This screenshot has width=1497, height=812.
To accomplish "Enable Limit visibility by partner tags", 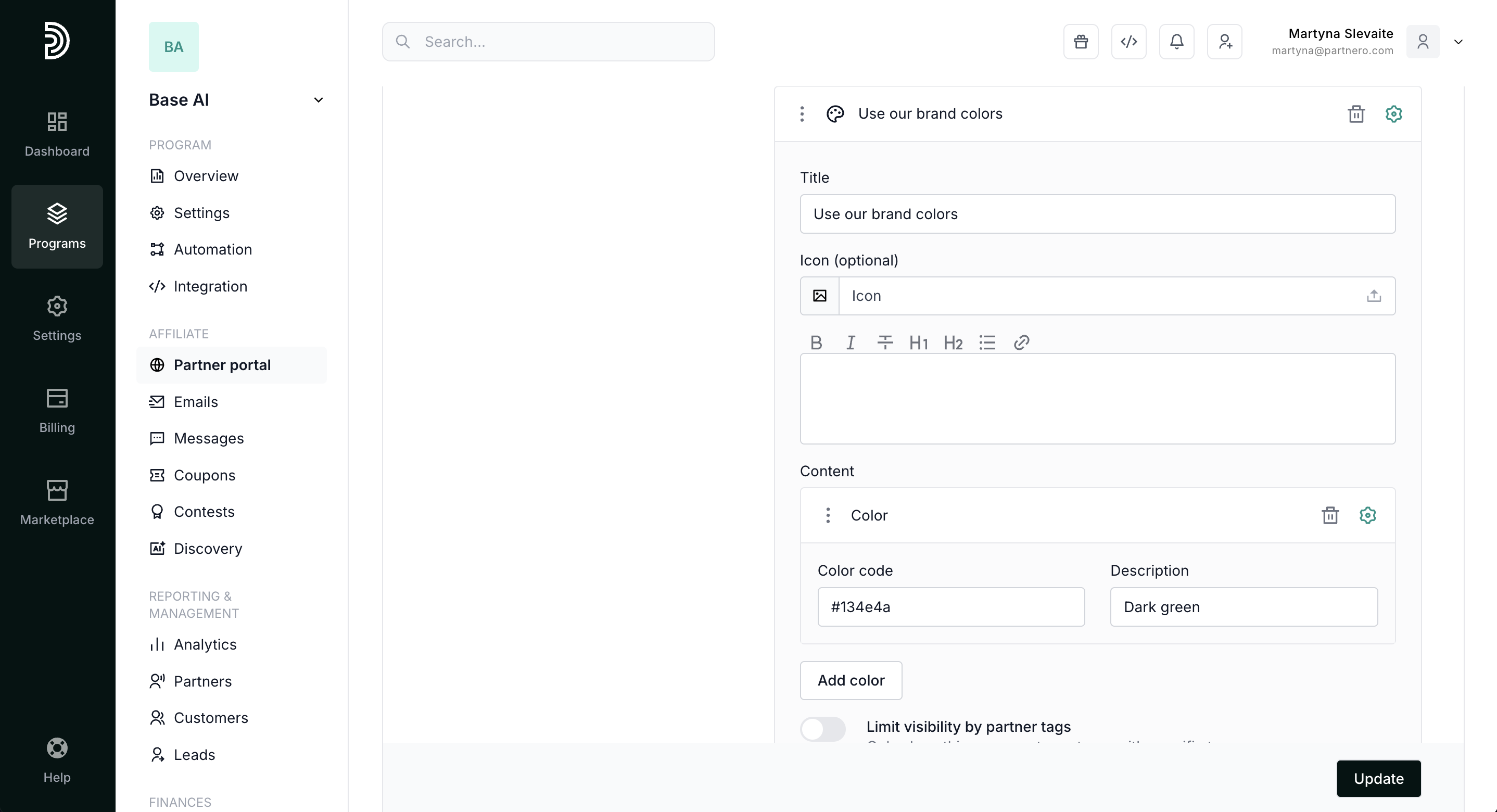I will click(x=822, y=728).
